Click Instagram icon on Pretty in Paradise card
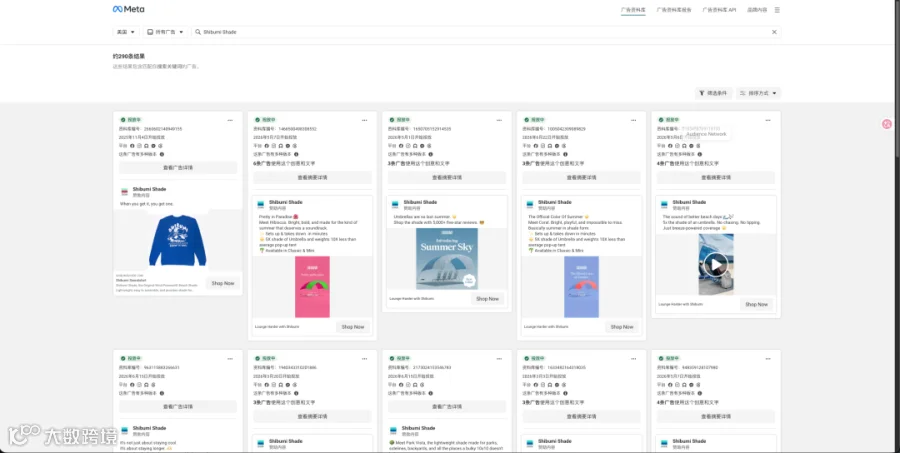This screenshot has width=900, height=453. tap(273, 146)
